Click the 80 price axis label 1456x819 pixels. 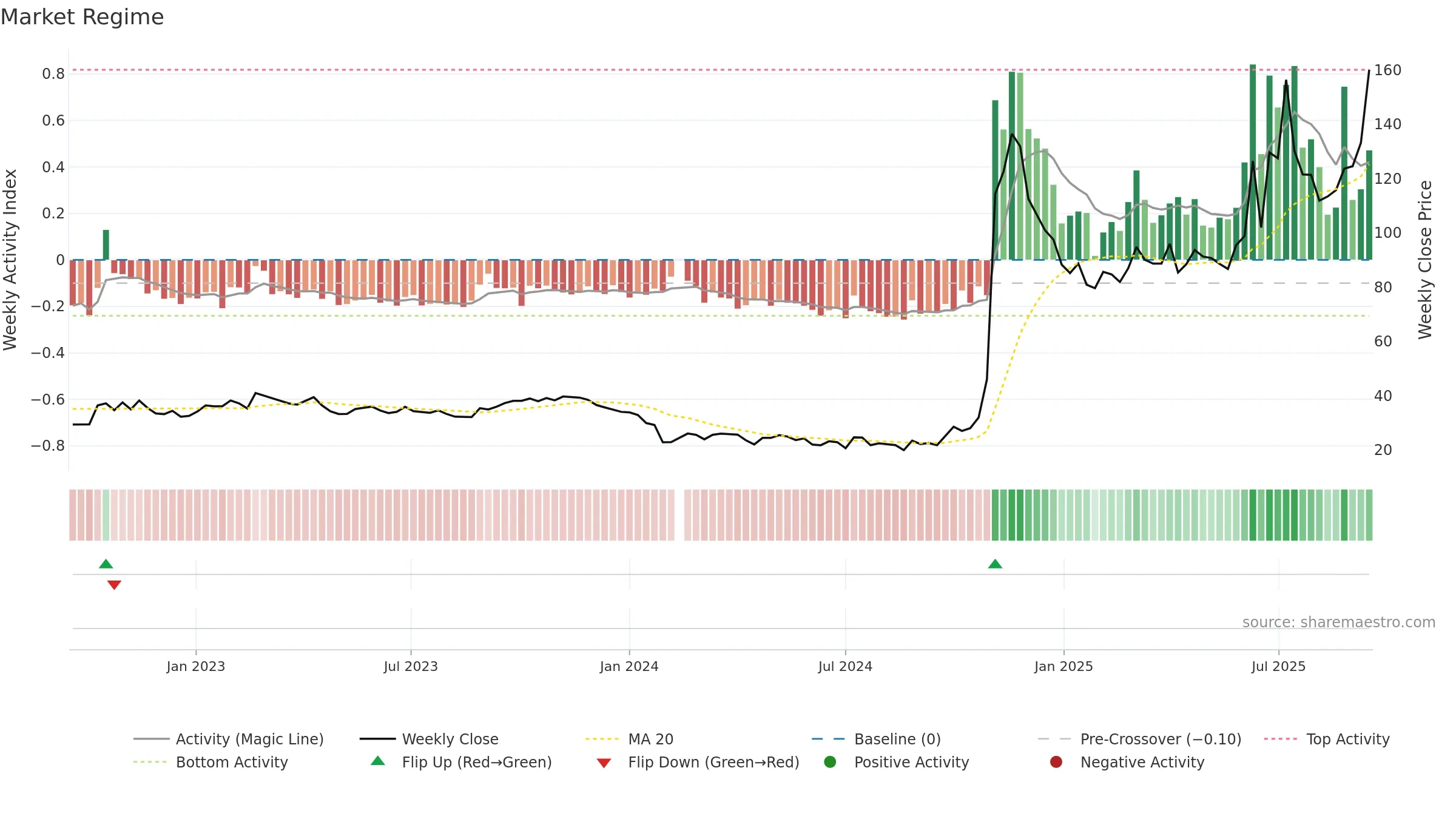(x=1383, y=288)
